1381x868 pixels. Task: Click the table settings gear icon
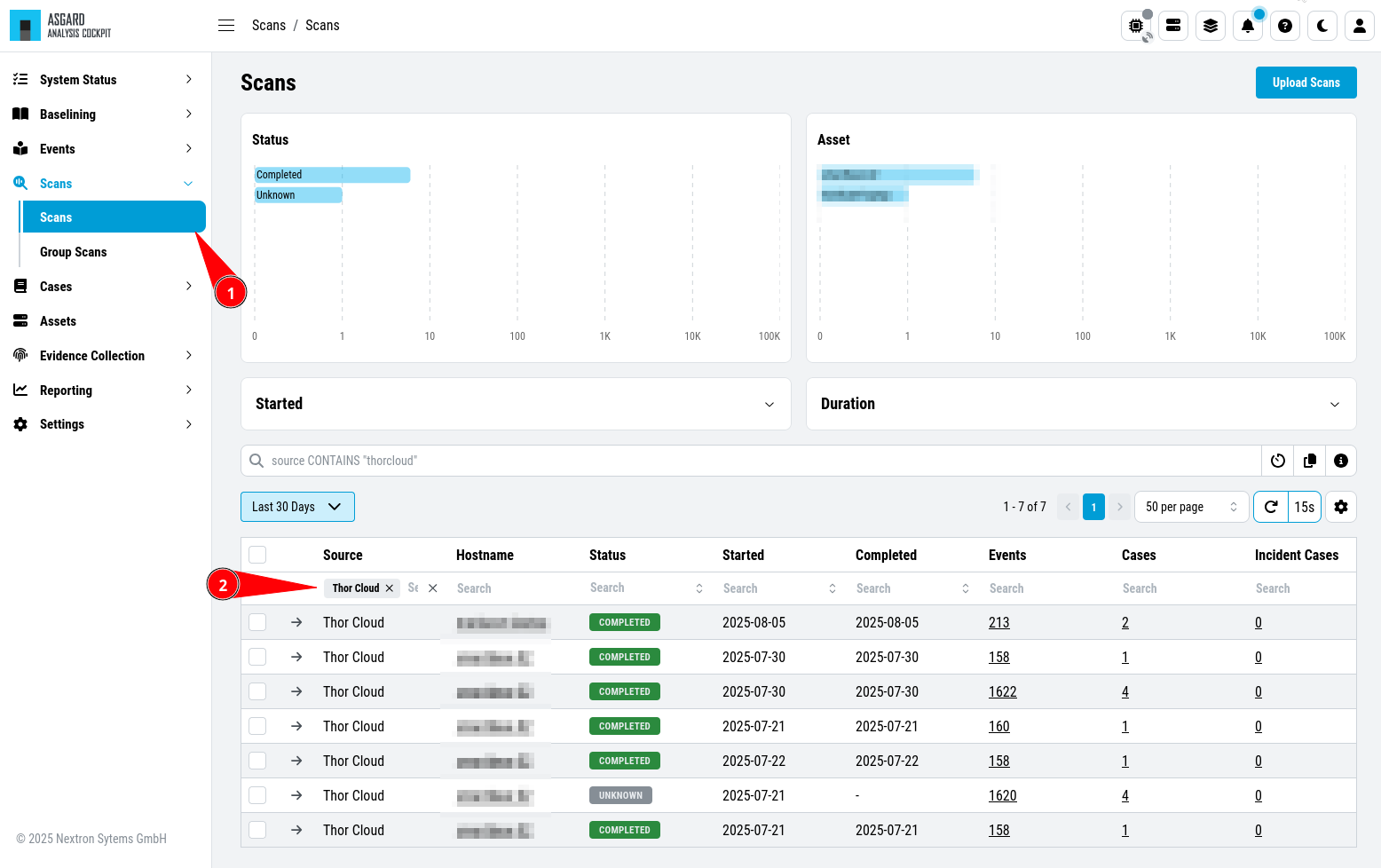(1341, 507)
